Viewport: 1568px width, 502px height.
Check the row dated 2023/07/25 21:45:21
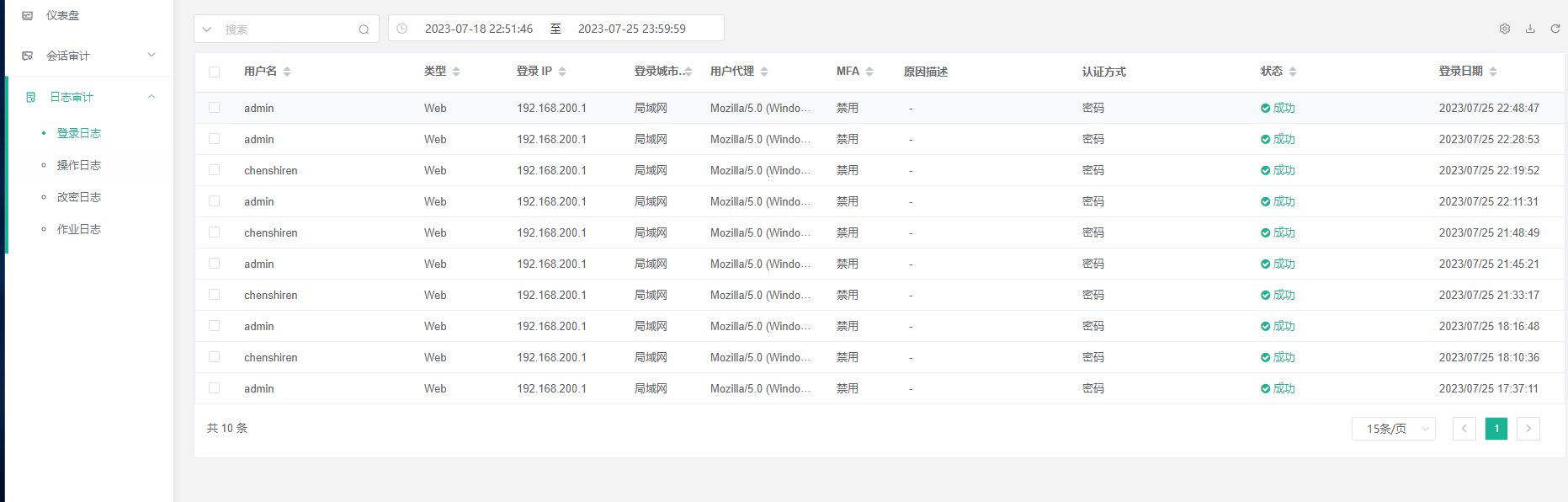click(215, 264)
